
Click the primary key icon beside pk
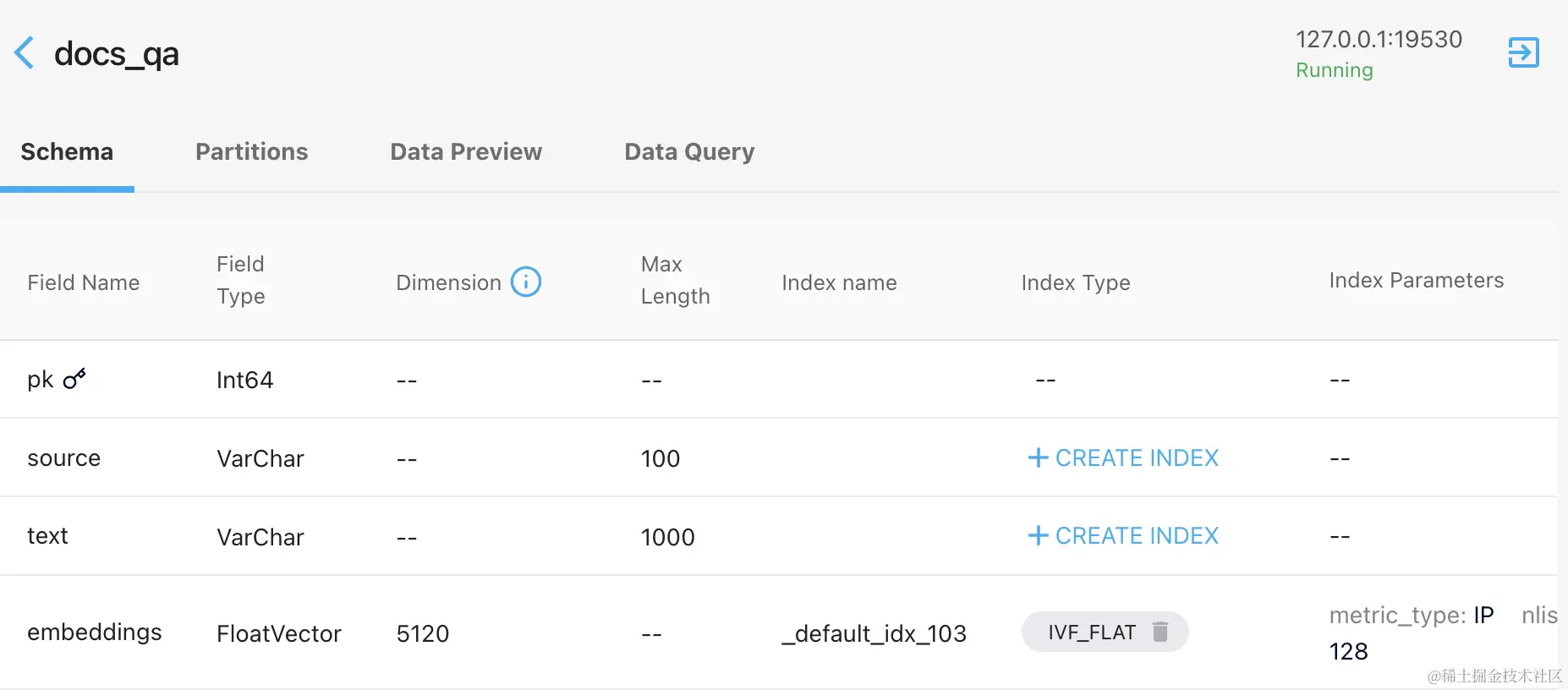pyautogui.click(x=74, y=378)
